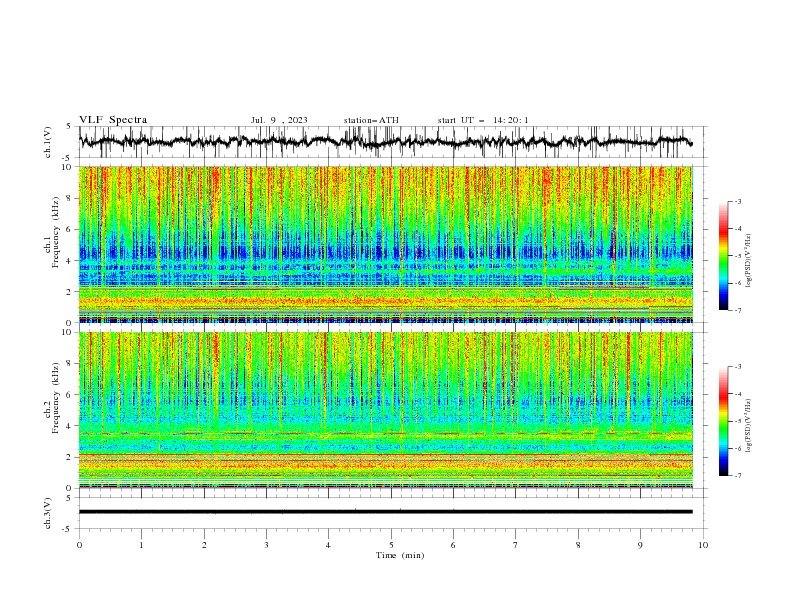This screenshot has width=792, height=612.
Task: Click time axis tick label '3'
Action: [x=266, y=545]
